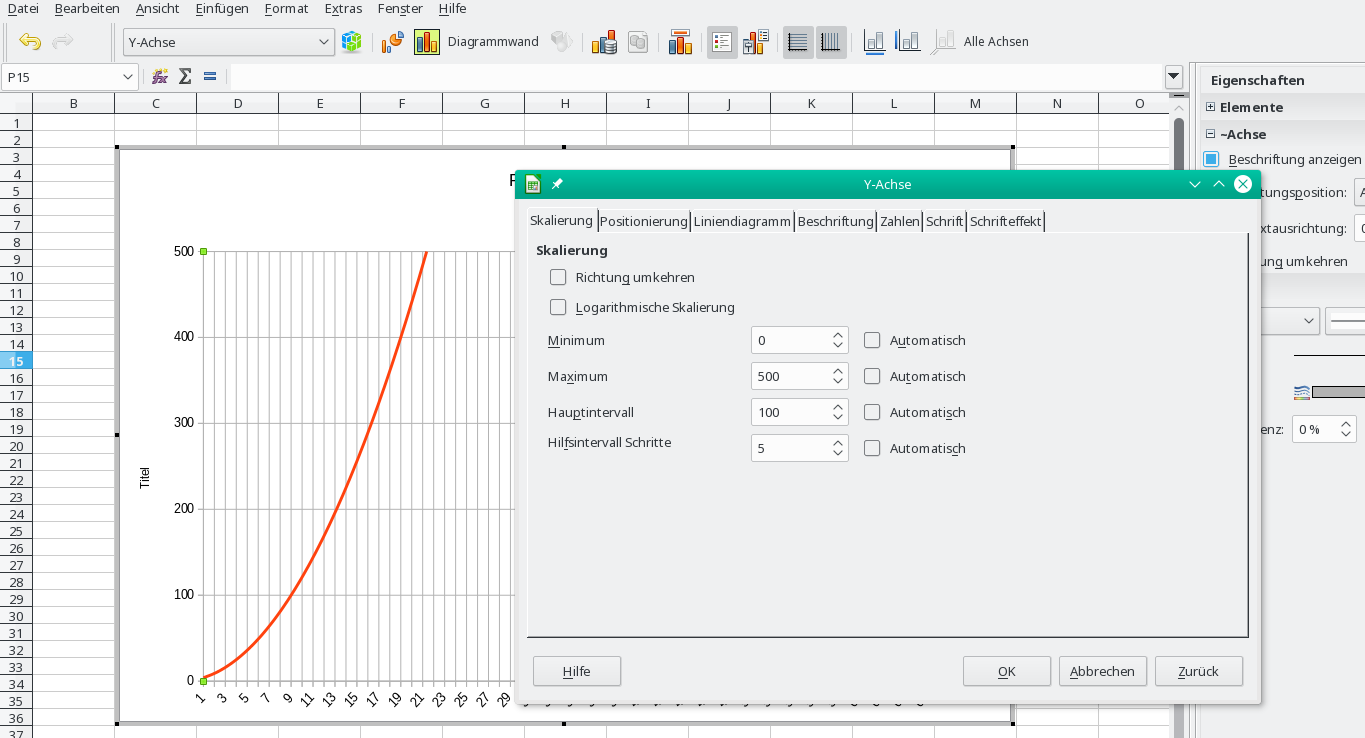Open the data ranges icon
This screenshot has height=738, width=1365.
pyautogui.click(x=603, y=42)
